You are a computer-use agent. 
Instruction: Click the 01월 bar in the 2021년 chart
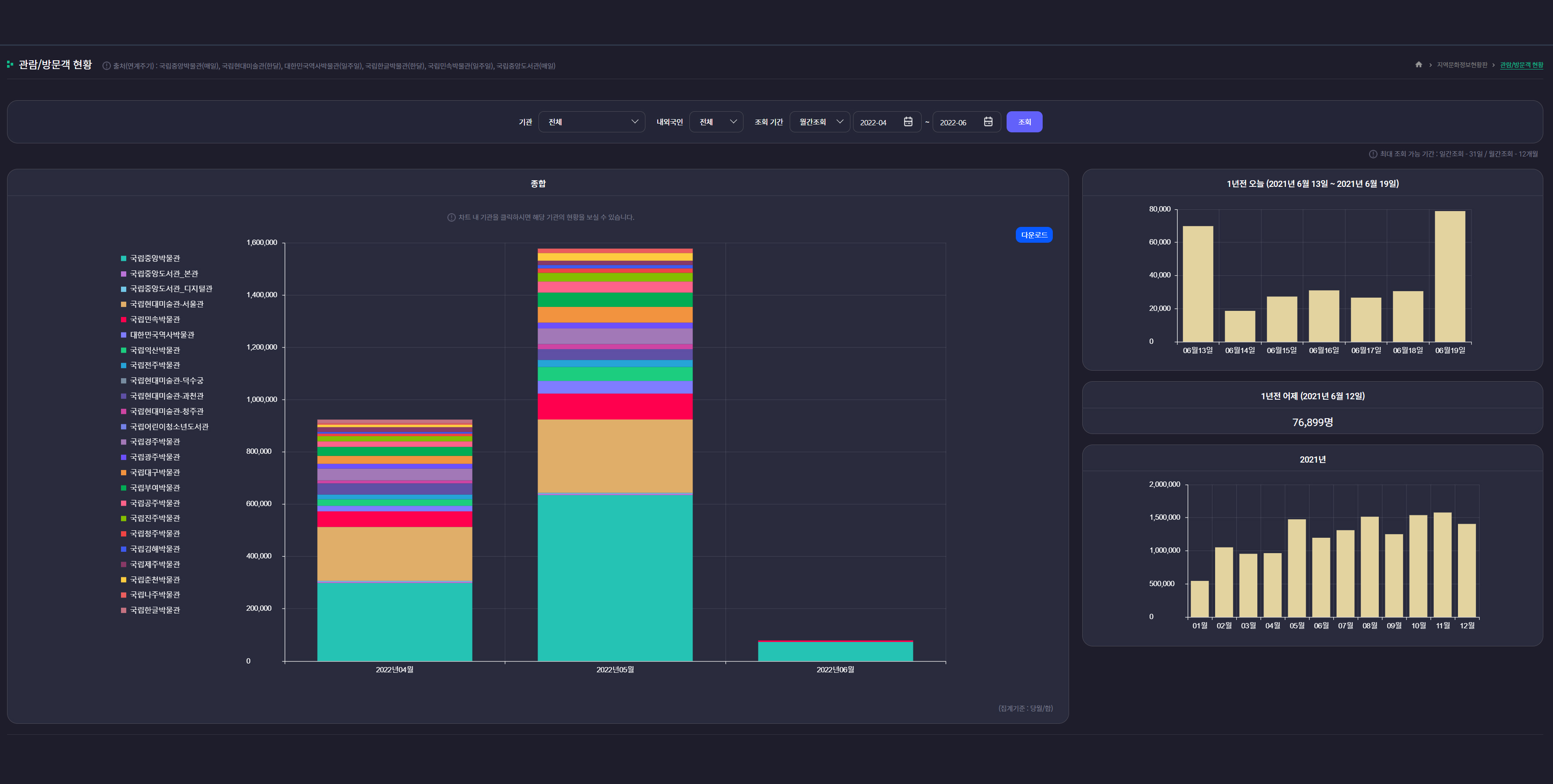pyautogui.click(x=1200, y=599)
